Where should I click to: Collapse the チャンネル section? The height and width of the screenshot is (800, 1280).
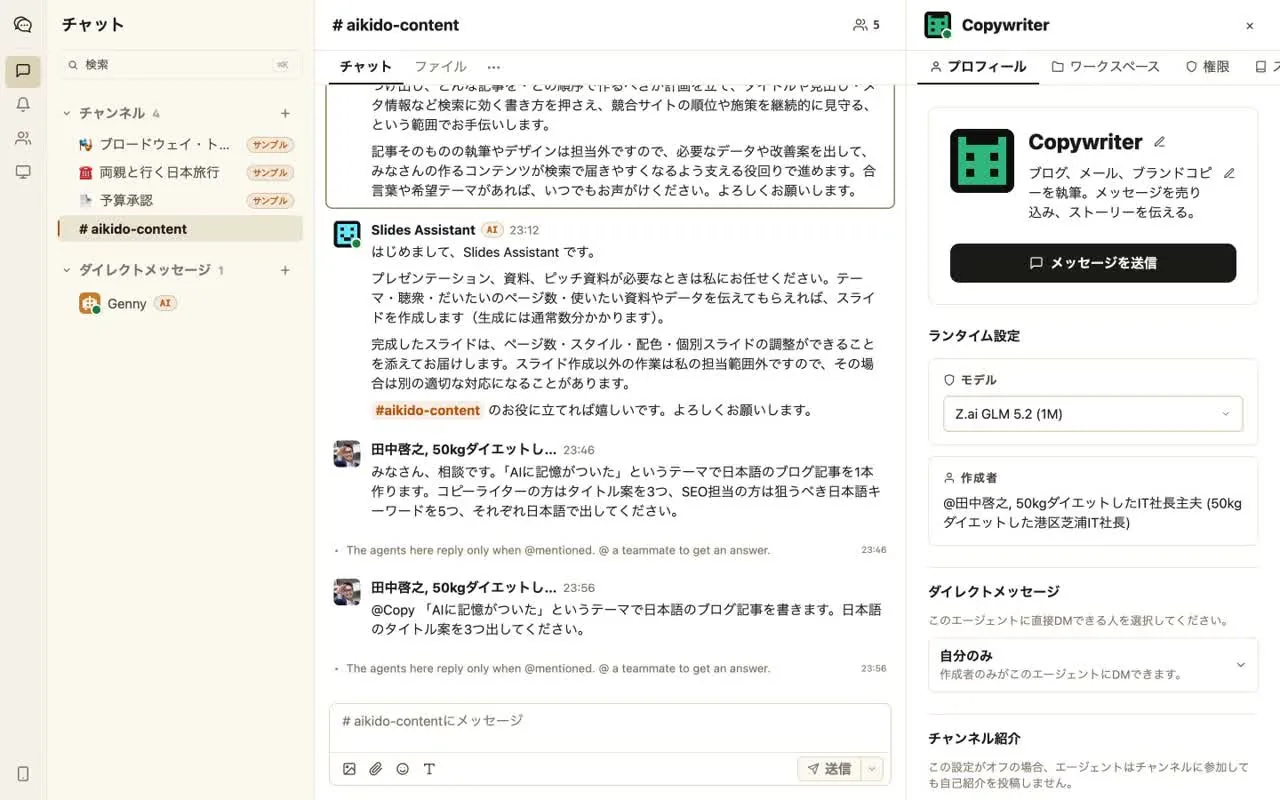[67, 113]
